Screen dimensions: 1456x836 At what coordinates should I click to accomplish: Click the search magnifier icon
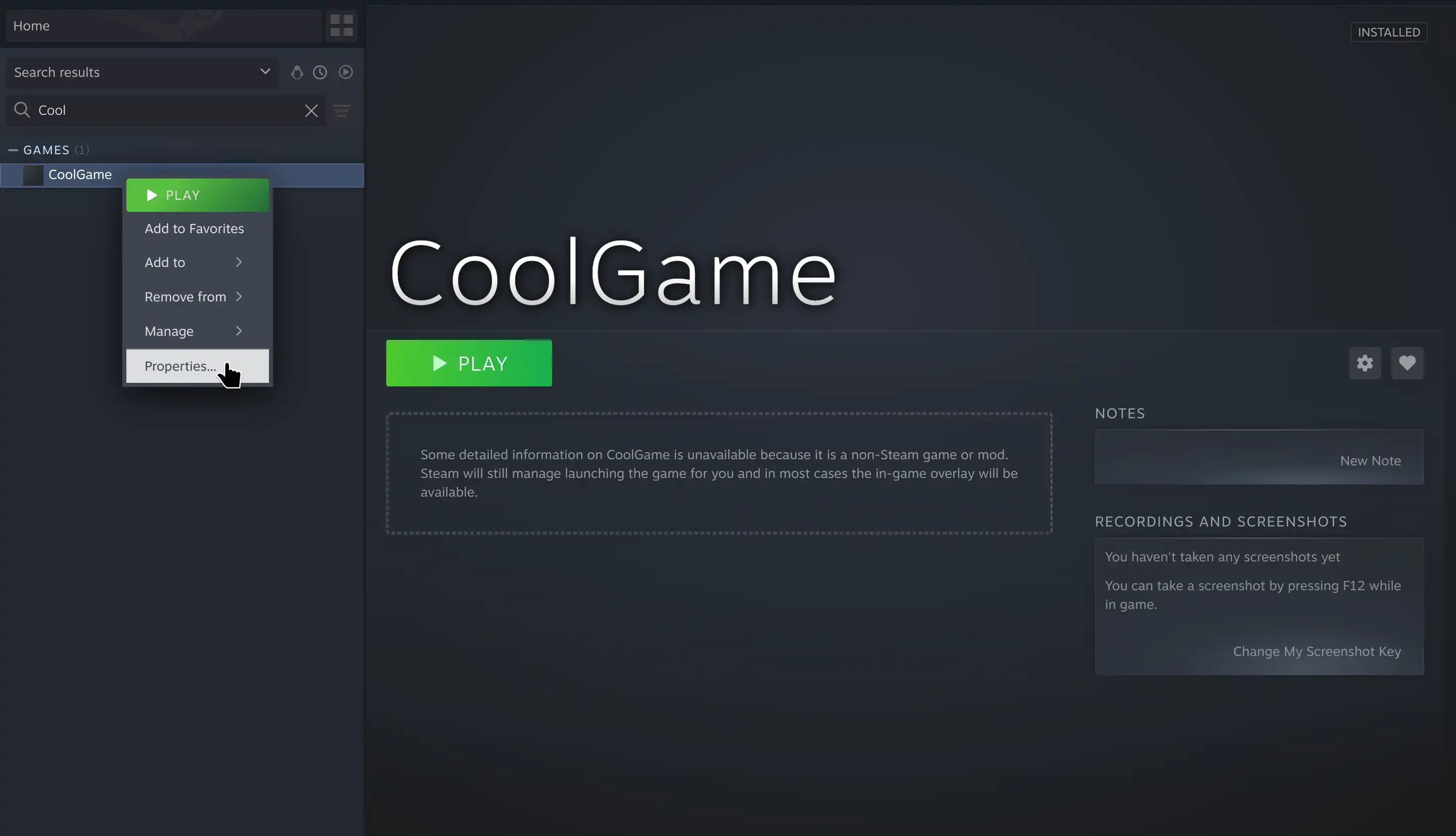coord(22,110)
